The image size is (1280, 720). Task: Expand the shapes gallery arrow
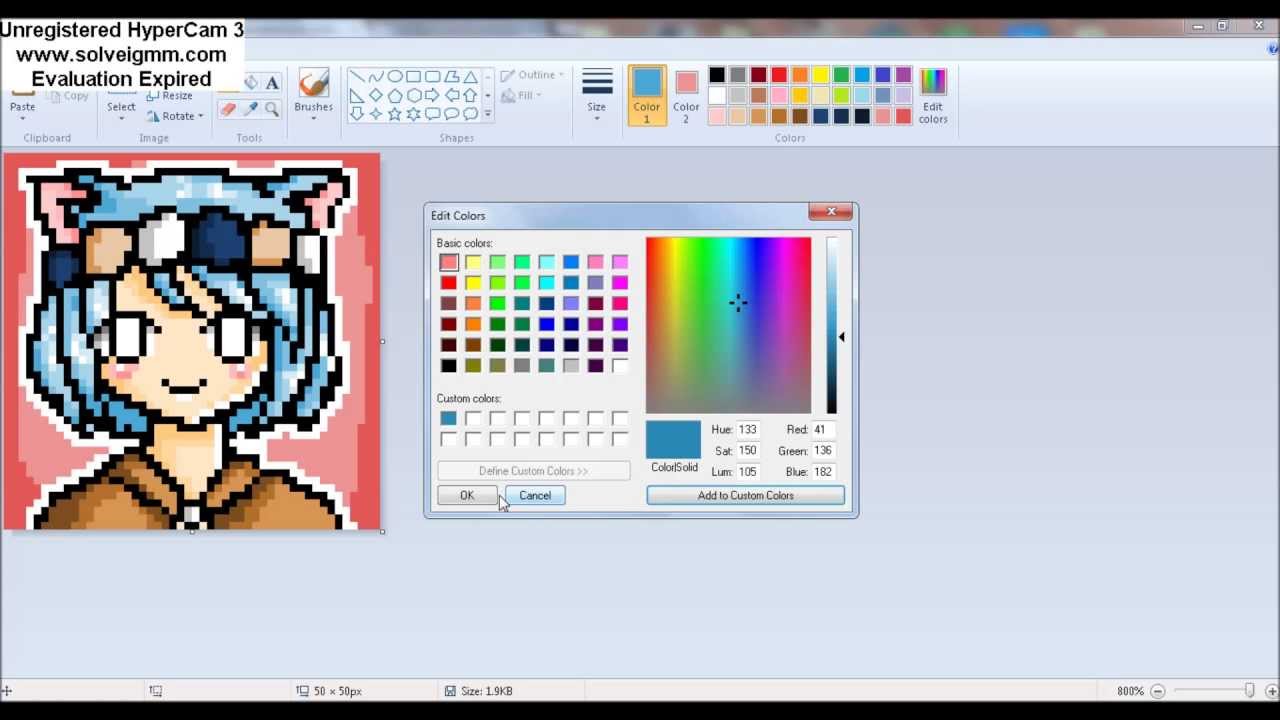[x=488, y=114]
